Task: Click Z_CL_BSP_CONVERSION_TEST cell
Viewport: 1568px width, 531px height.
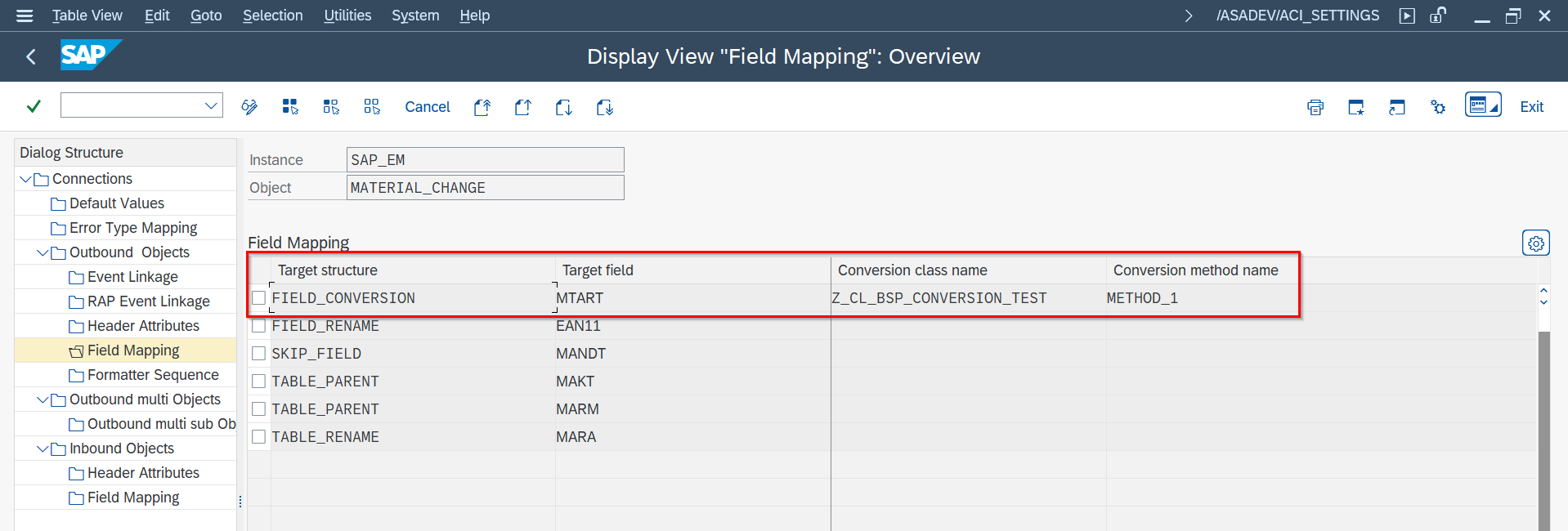Action: click(969, 298)
